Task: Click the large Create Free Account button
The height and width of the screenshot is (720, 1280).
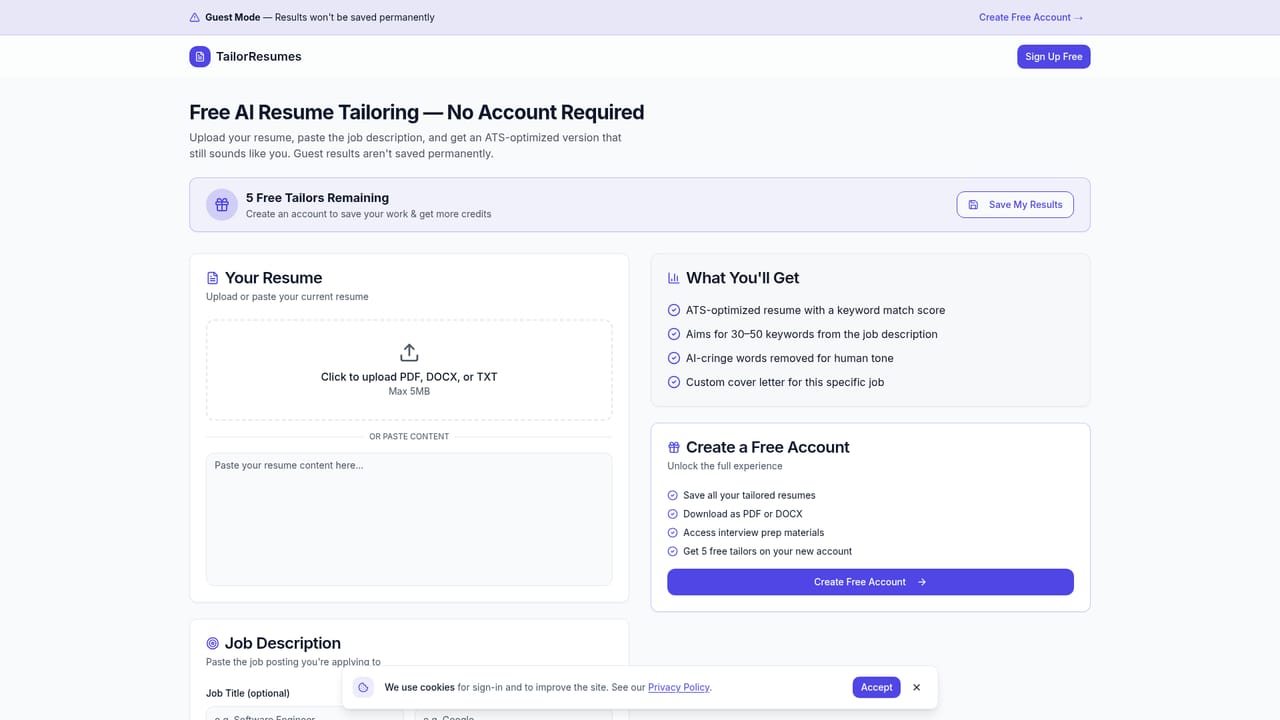Action: point(870,582)
